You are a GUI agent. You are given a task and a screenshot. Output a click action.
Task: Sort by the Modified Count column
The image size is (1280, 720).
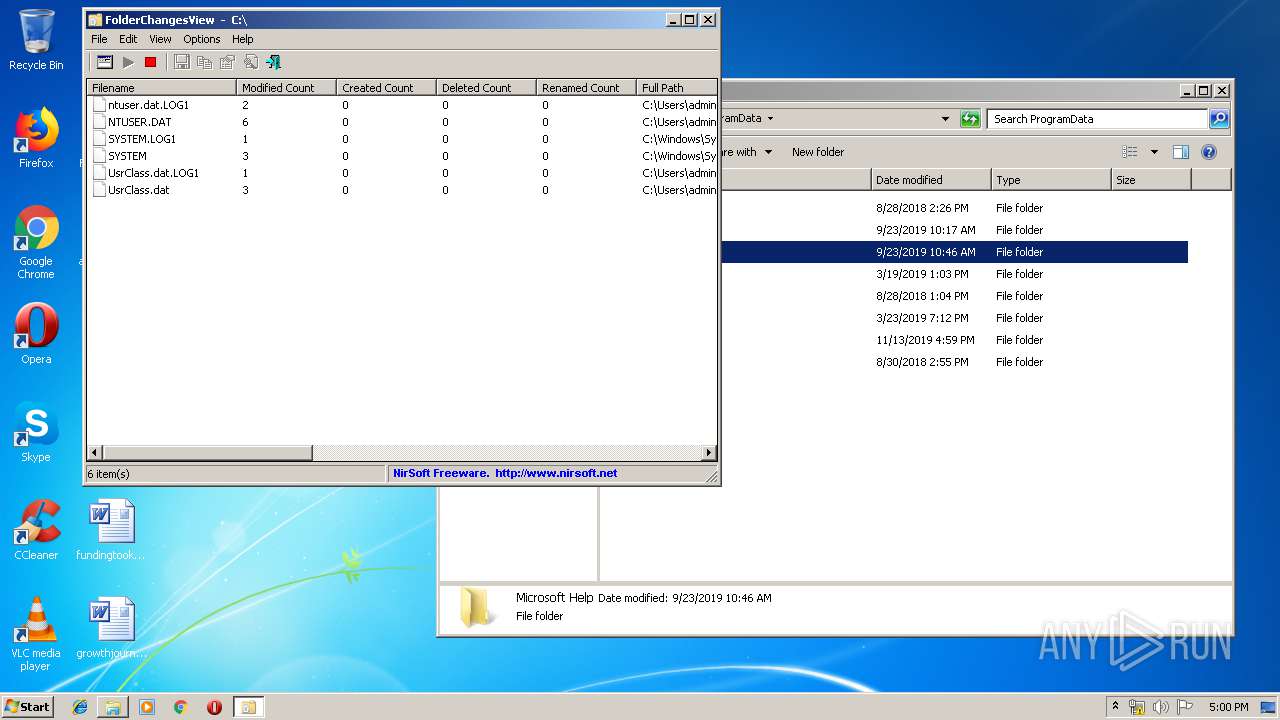[287, 87]
